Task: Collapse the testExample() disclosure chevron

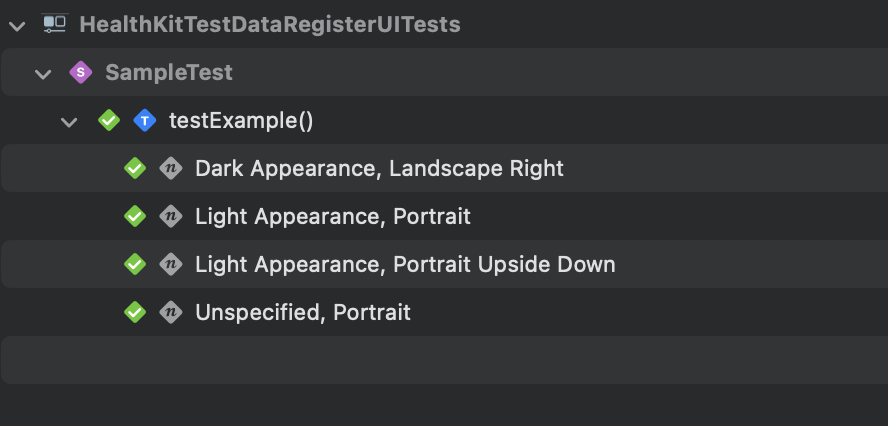Action: tap(68, 122)
